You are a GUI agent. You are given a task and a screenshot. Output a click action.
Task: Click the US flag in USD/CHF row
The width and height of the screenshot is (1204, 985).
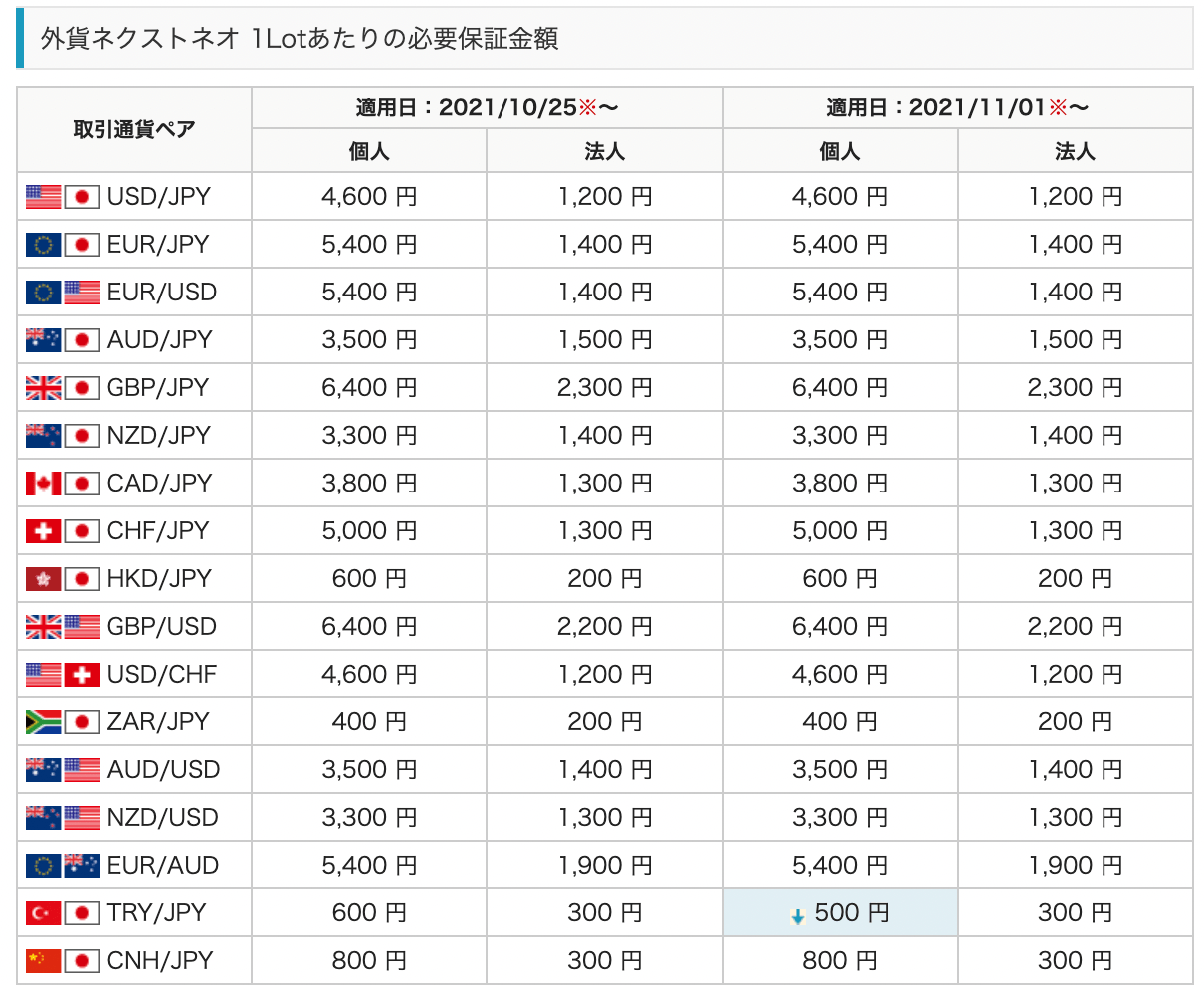44,675
